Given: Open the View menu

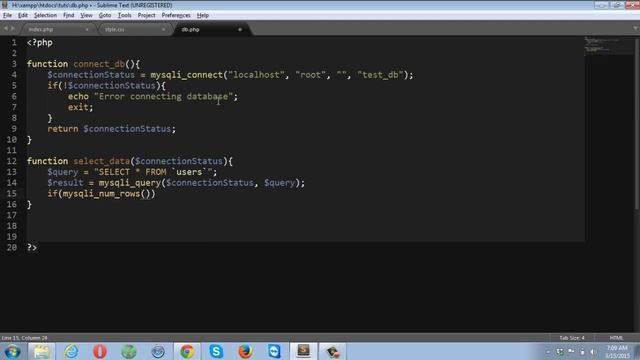Looking at the screenshot, I should click(86, 16).
